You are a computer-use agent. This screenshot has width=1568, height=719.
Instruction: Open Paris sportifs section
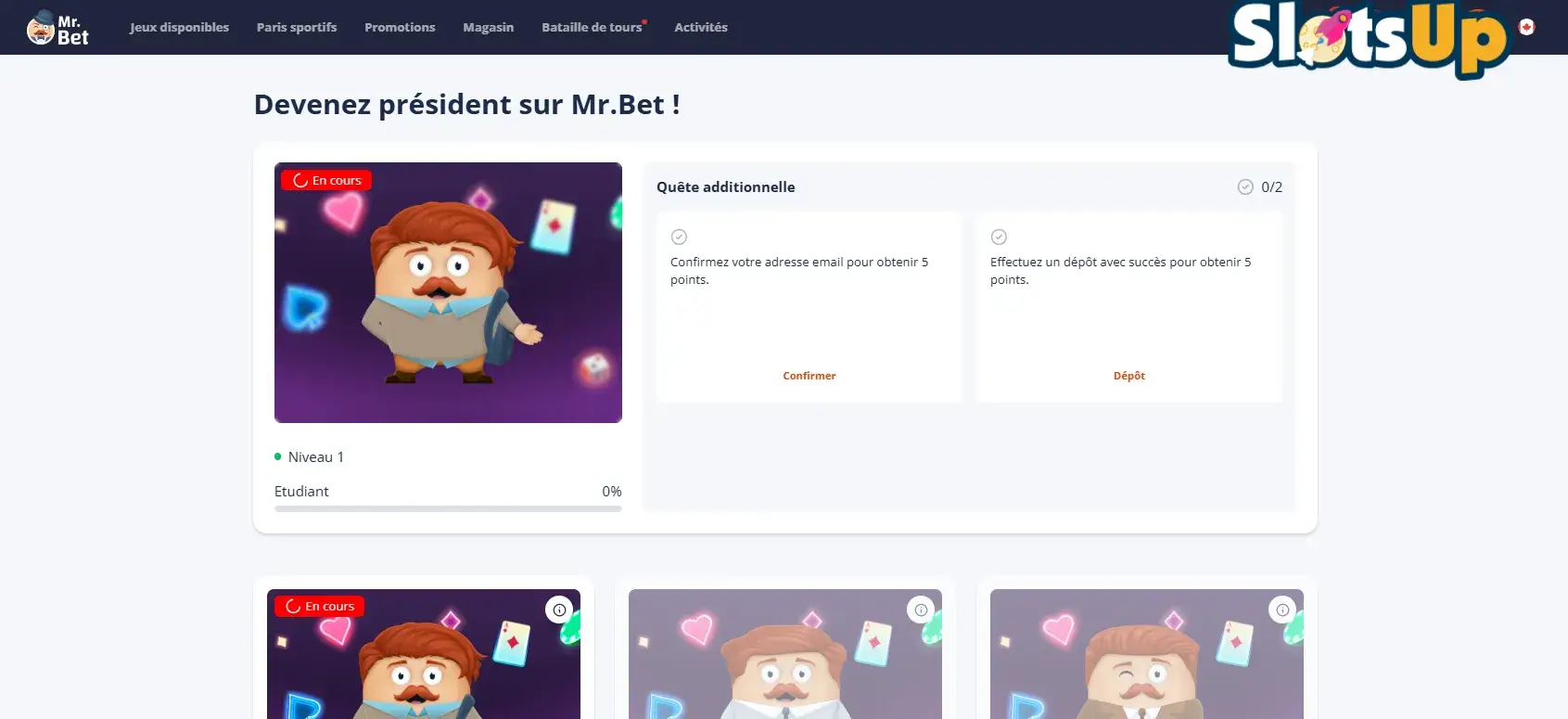tap(297, 27)
